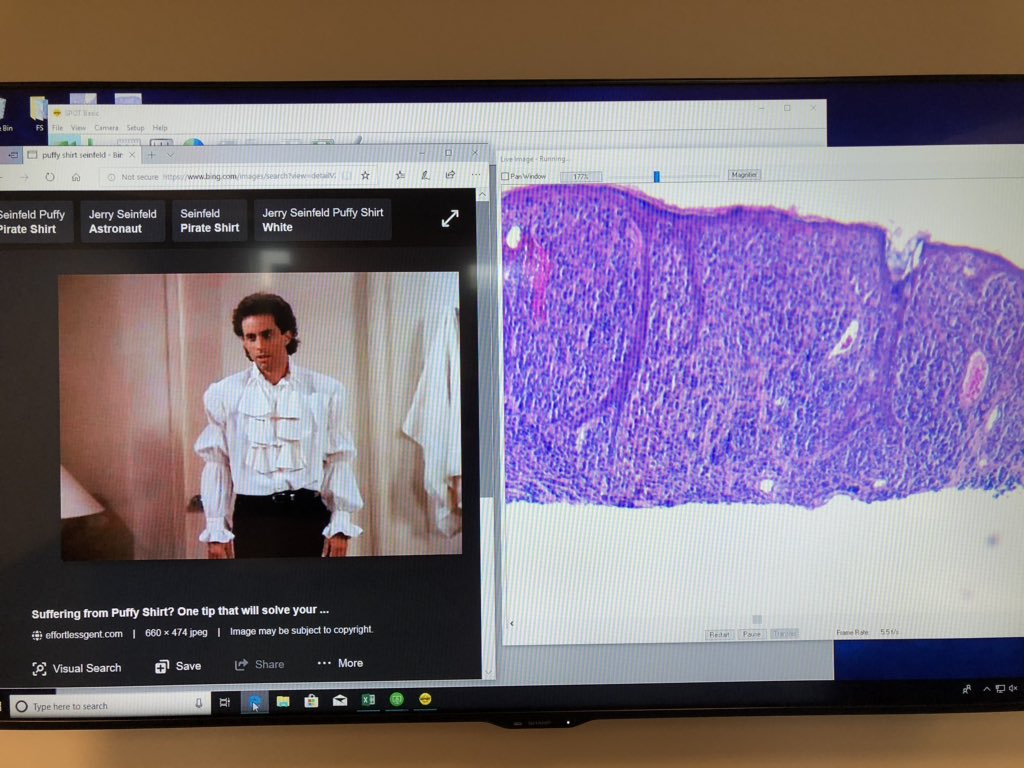Image resolution: width=1024 pixels, height=768 pixels.
Task: Click the muted volume icon
Action: point(1013,688)
